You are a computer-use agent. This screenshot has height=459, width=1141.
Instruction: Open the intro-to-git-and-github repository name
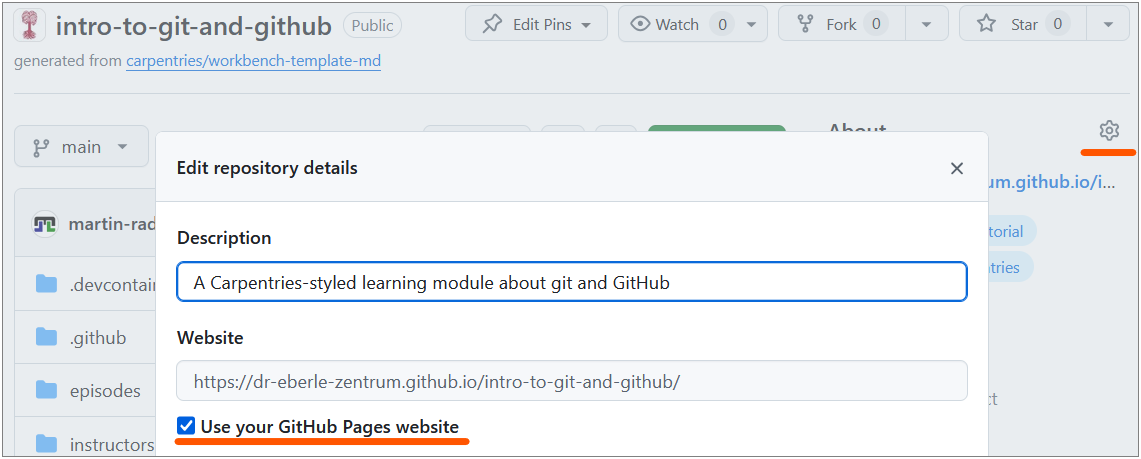pyautogui.click(x=194, y=26)
